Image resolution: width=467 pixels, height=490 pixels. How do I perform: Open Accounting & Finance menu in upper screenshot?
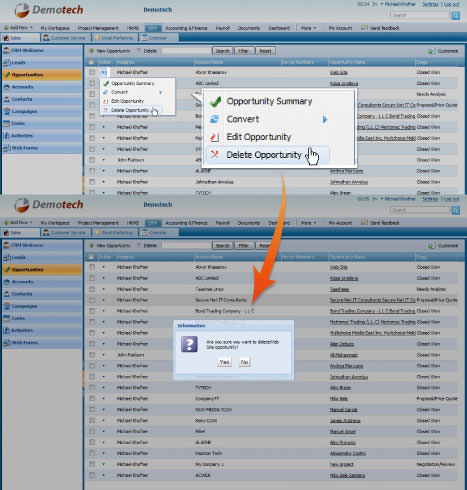(186, 28)
